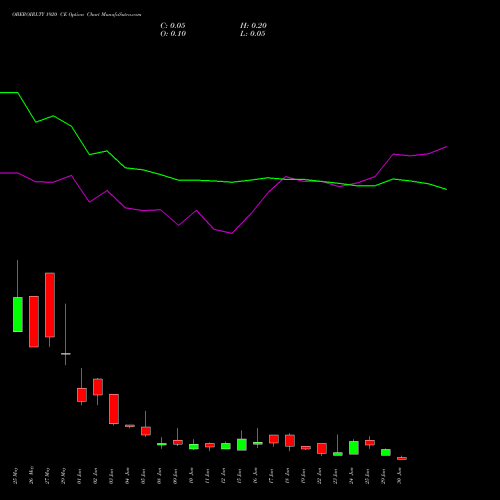Click the 10 Jun date label

click(x=191, y=476)
